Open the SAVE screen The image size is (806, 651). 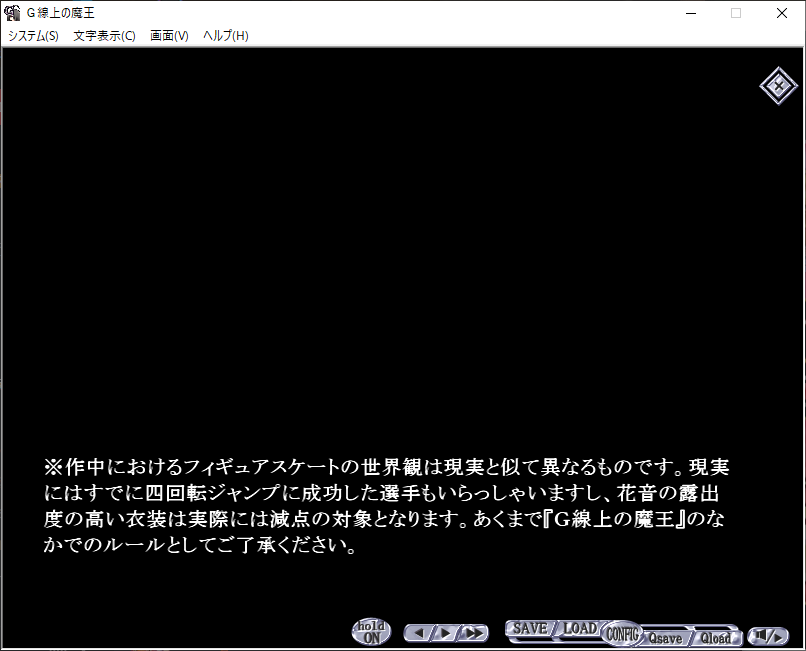tap(529, 628)
